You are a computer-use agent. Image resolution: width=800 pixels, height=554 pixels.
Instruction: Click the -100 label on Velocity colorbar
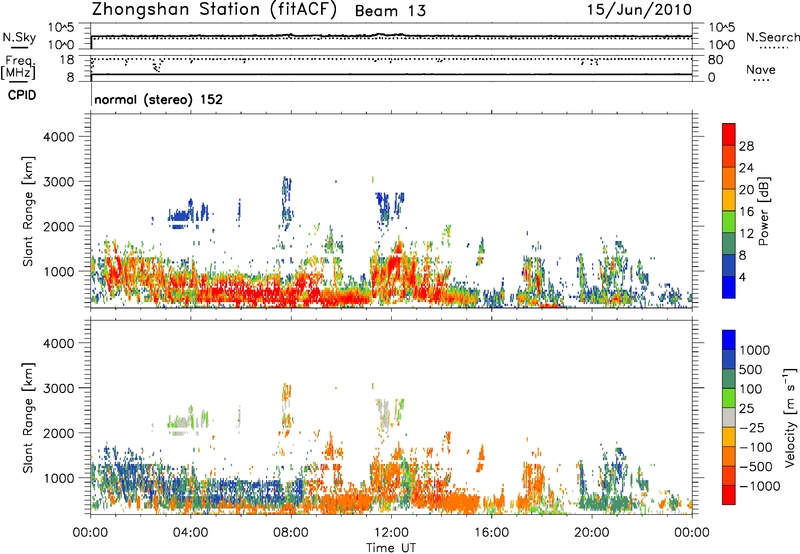pyautogui.click(x=755, y=447)
